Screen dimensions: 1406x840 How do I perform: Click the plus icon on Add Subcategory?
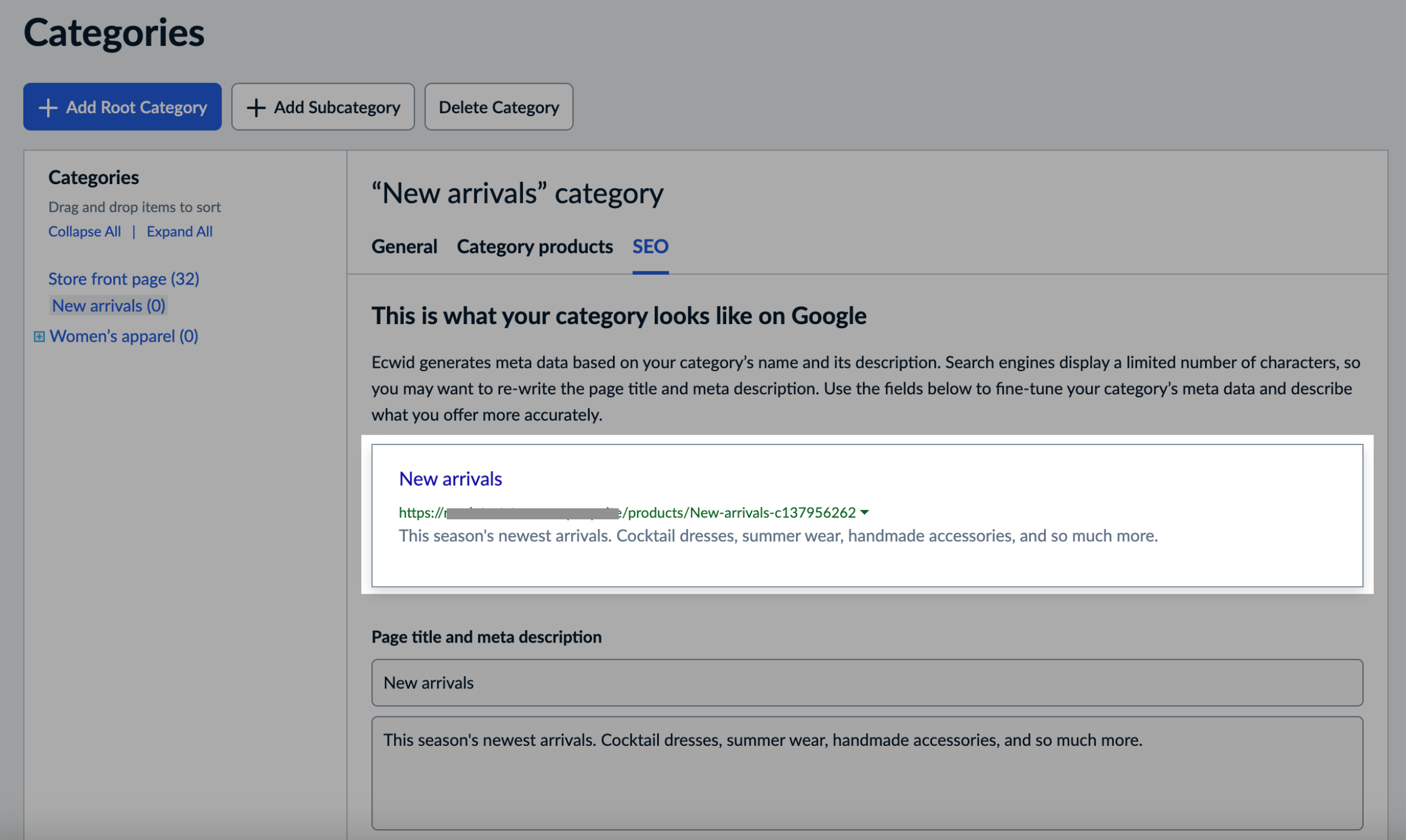257,107
